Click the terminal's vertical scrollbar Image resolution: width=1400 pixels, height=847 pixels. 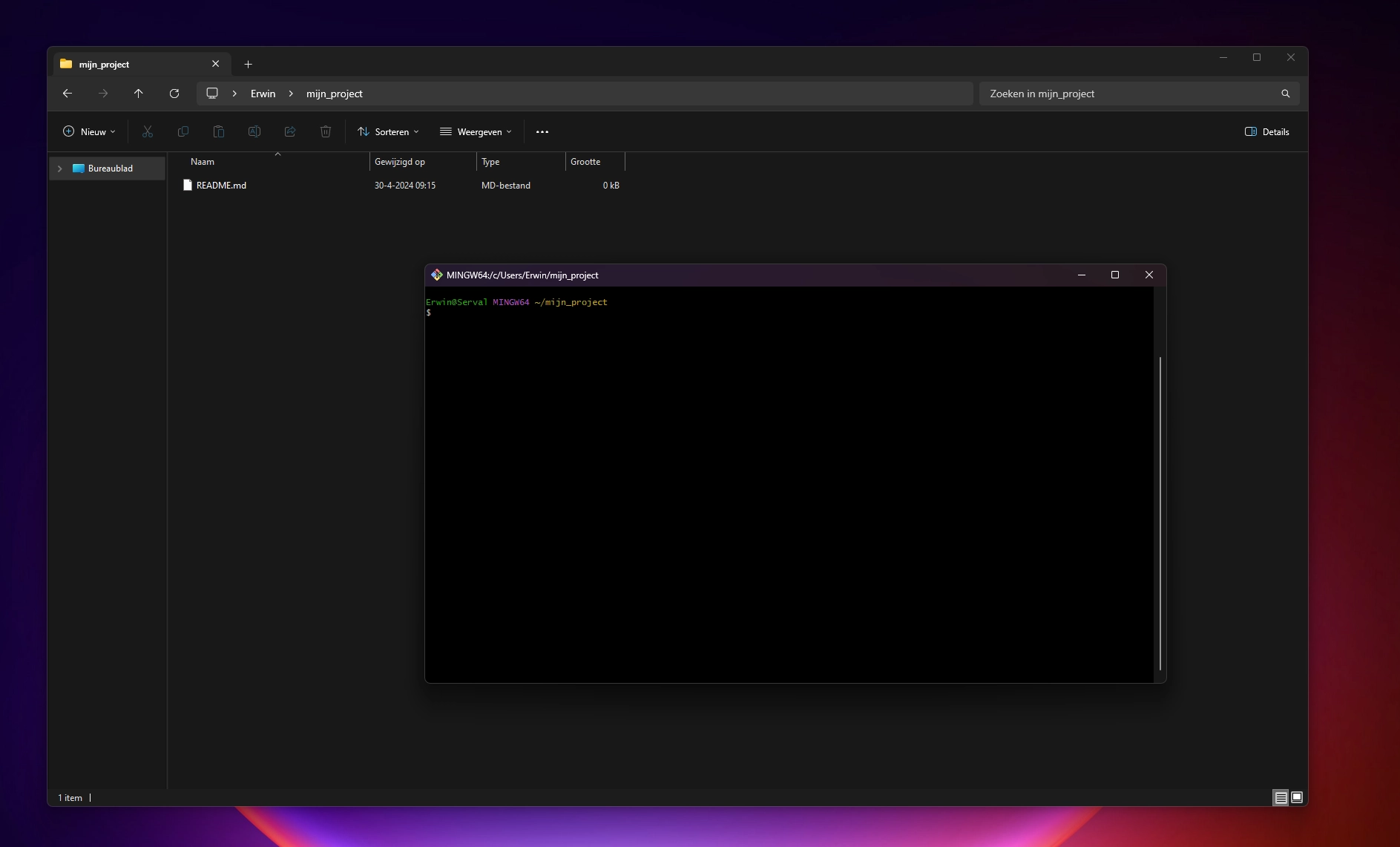tap(1160, 514)
